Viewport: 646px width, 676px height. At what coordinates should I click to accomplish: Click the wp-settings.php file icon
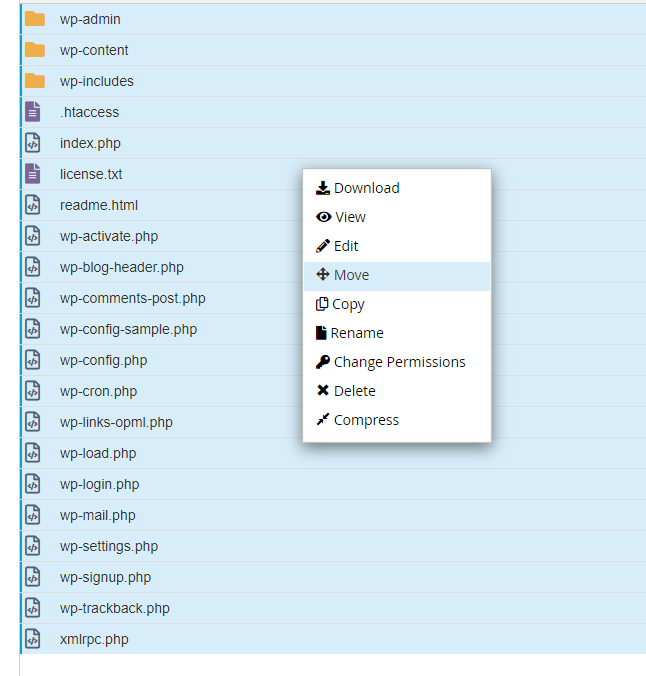coord(32,546)
